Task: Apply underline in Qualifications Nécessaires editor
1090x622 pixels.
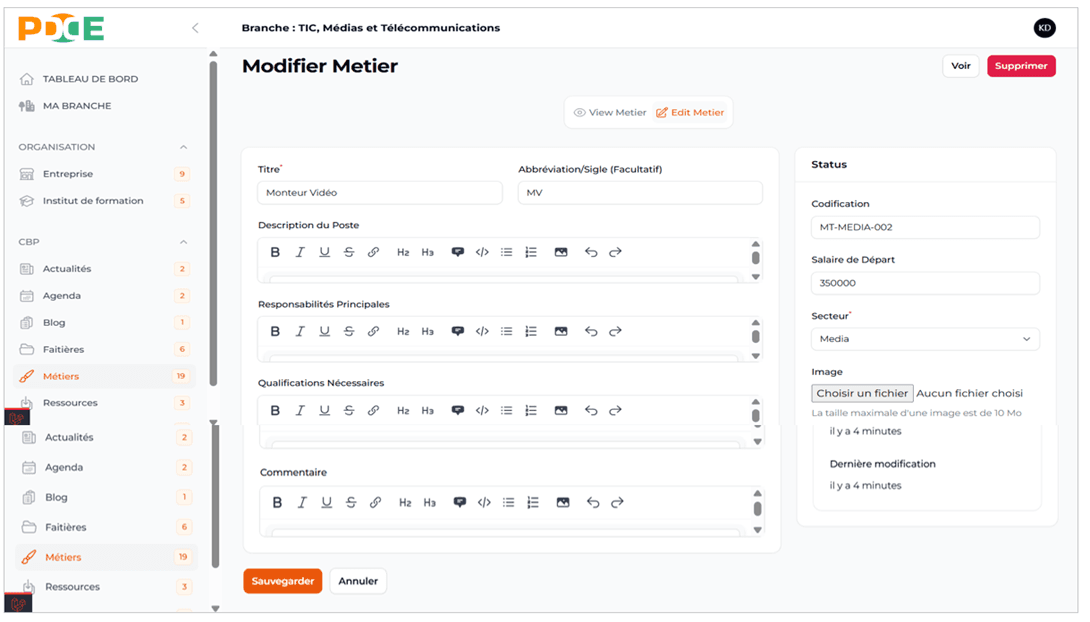Action: [x=324, y=410]
